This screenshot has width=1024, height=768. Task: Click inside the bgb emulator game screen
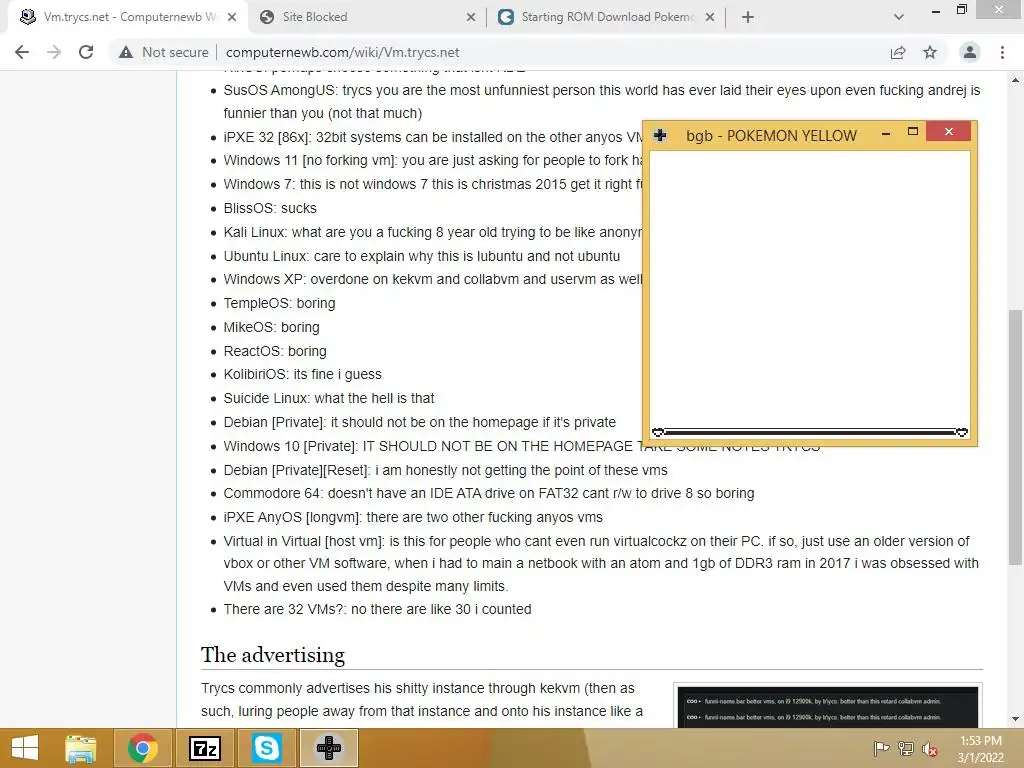[810, 294]
